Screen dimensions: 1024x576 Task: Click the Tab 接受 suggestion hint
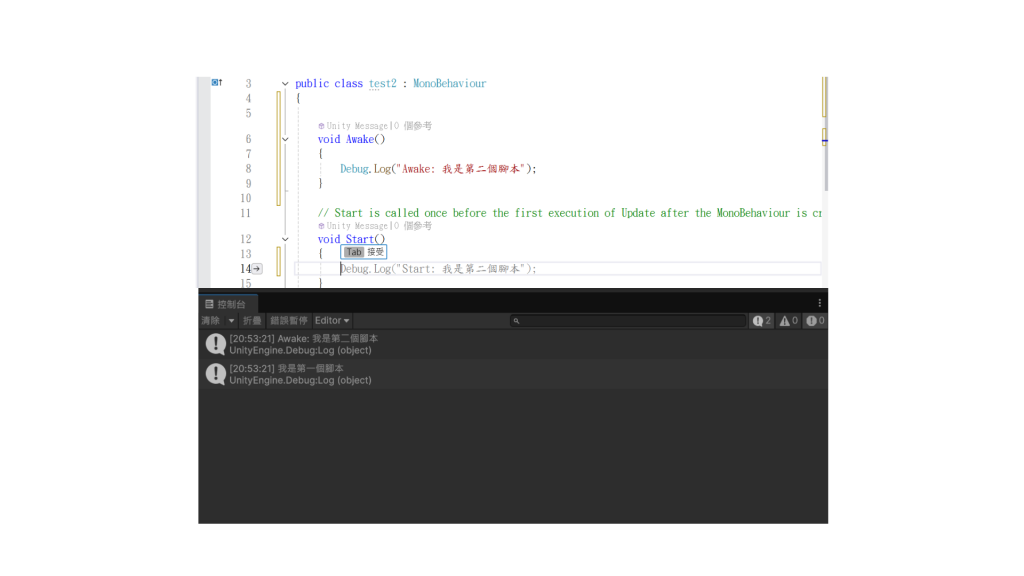click(364, 252)
